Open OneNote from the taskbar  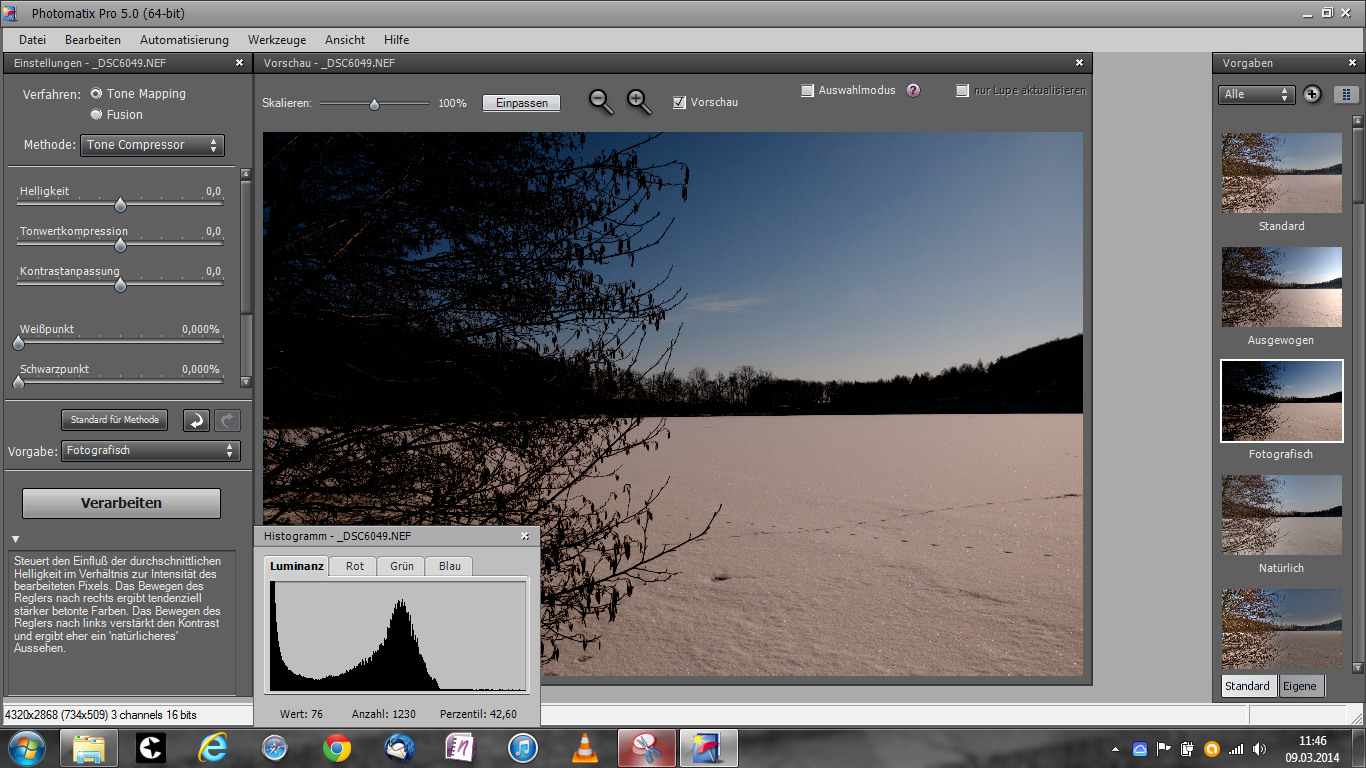(461, 748)
